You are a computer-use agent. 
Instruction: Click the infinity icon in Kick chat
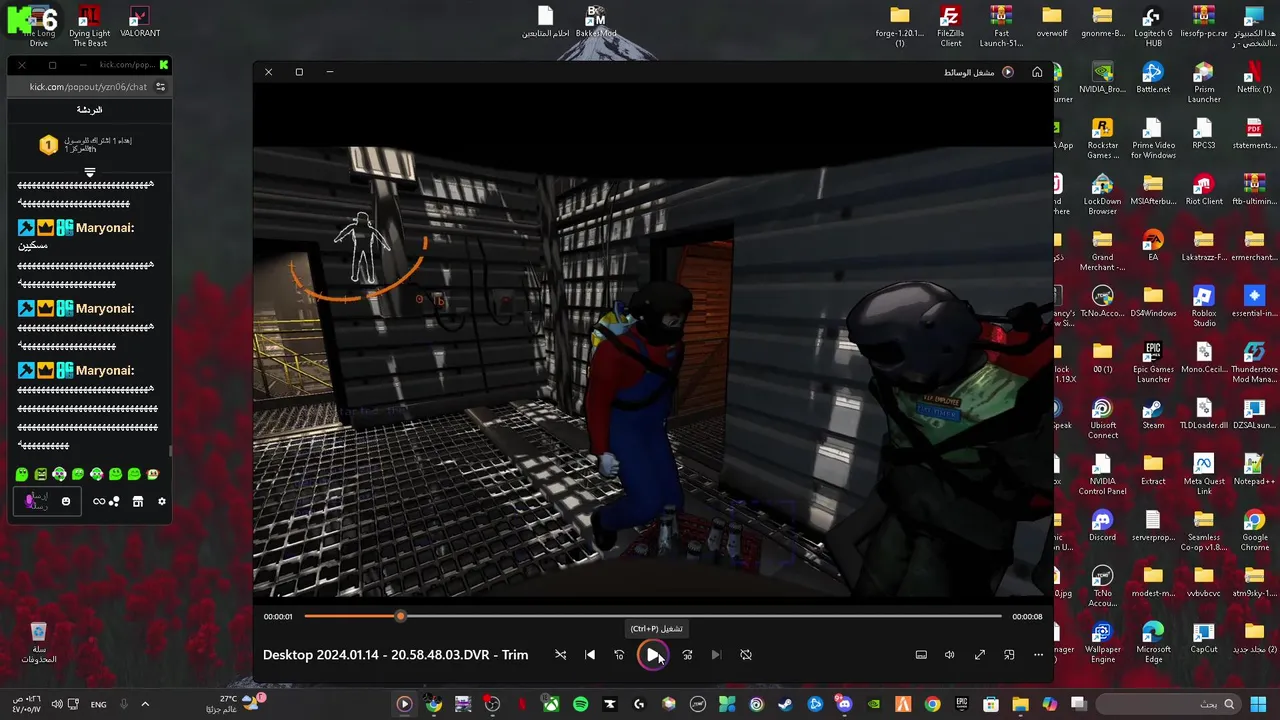[x=99, y=501]
